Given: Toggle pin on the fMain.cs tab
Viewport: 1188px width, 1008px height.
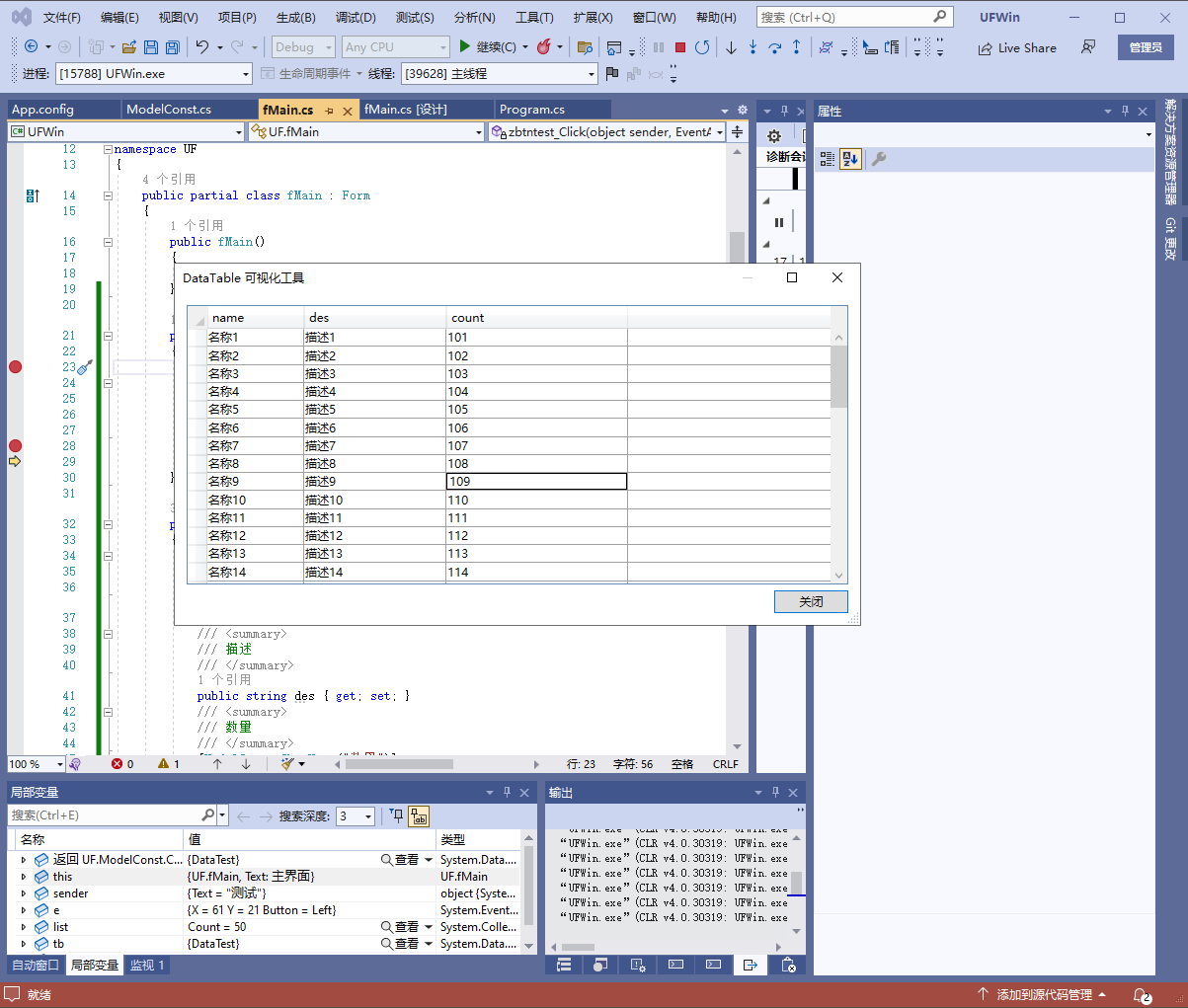Looking at the screenshot, I should click(x=329, y=111).
